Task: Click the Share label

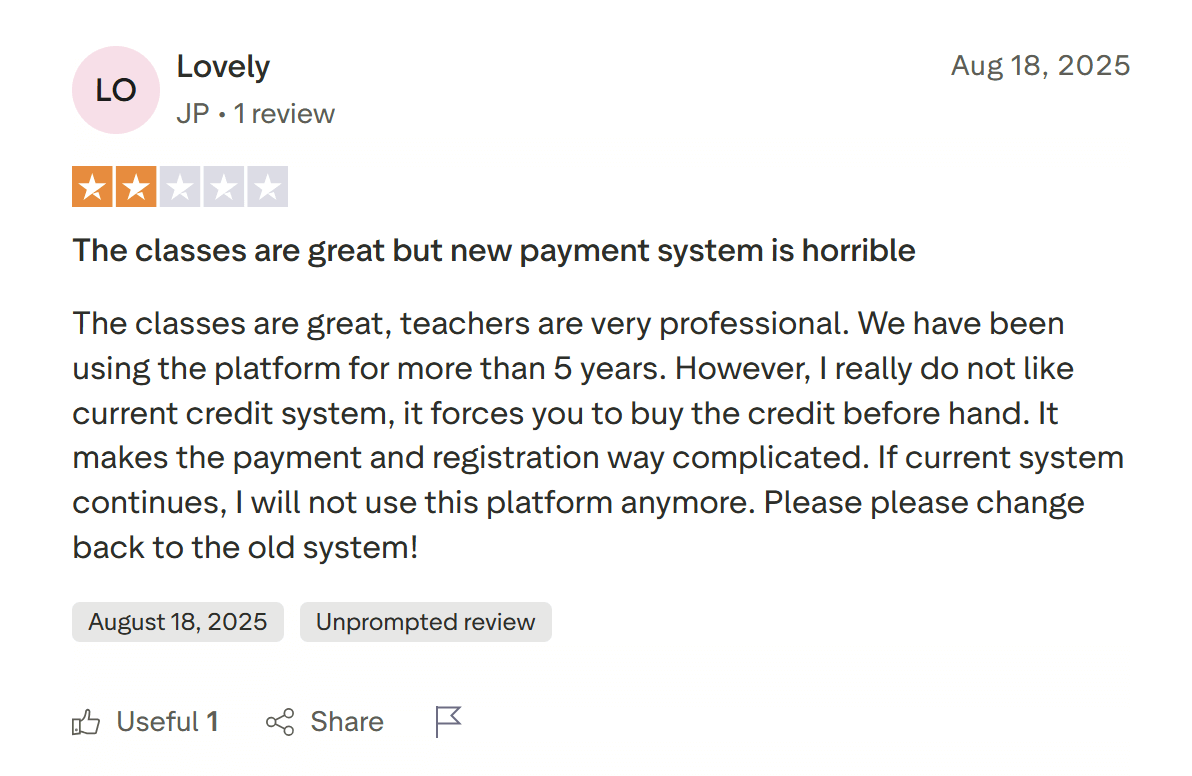Action: coord(346,722)
